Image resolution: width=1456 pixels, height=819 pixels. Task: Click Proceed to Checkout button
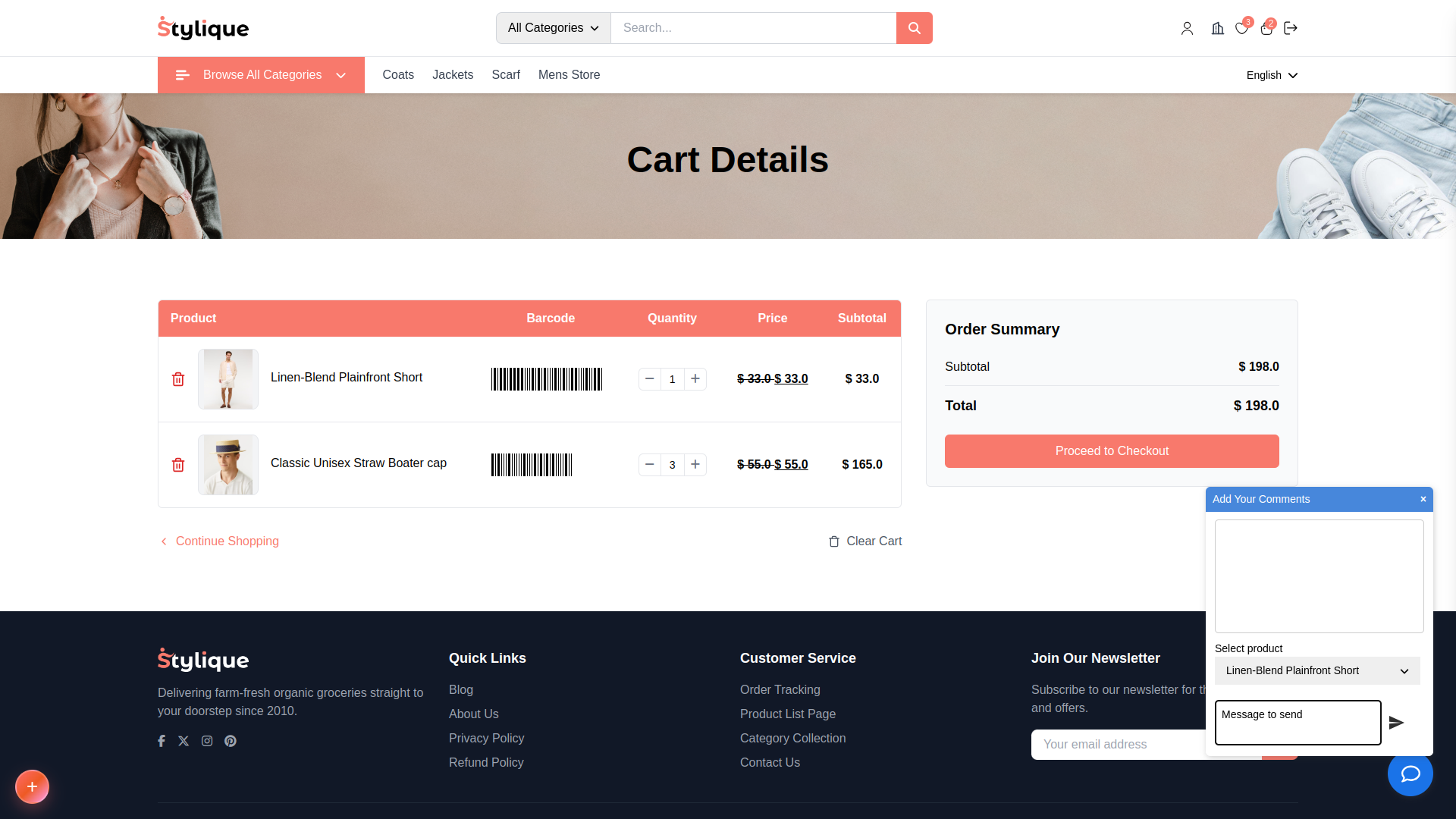point(1112,451)
